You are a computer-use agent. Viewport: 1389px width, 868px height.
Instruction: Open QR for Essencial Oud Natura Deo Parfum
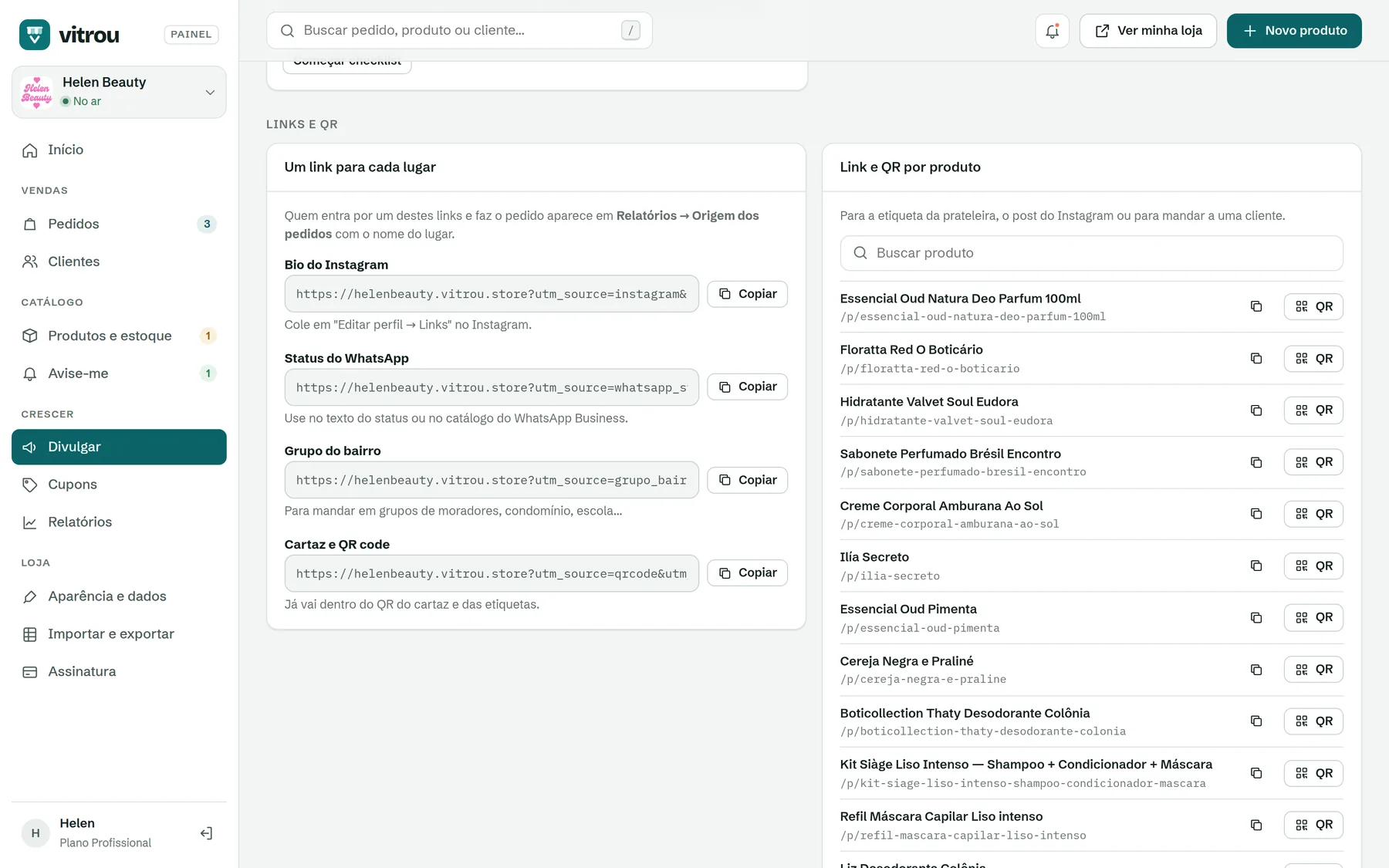1313,306
